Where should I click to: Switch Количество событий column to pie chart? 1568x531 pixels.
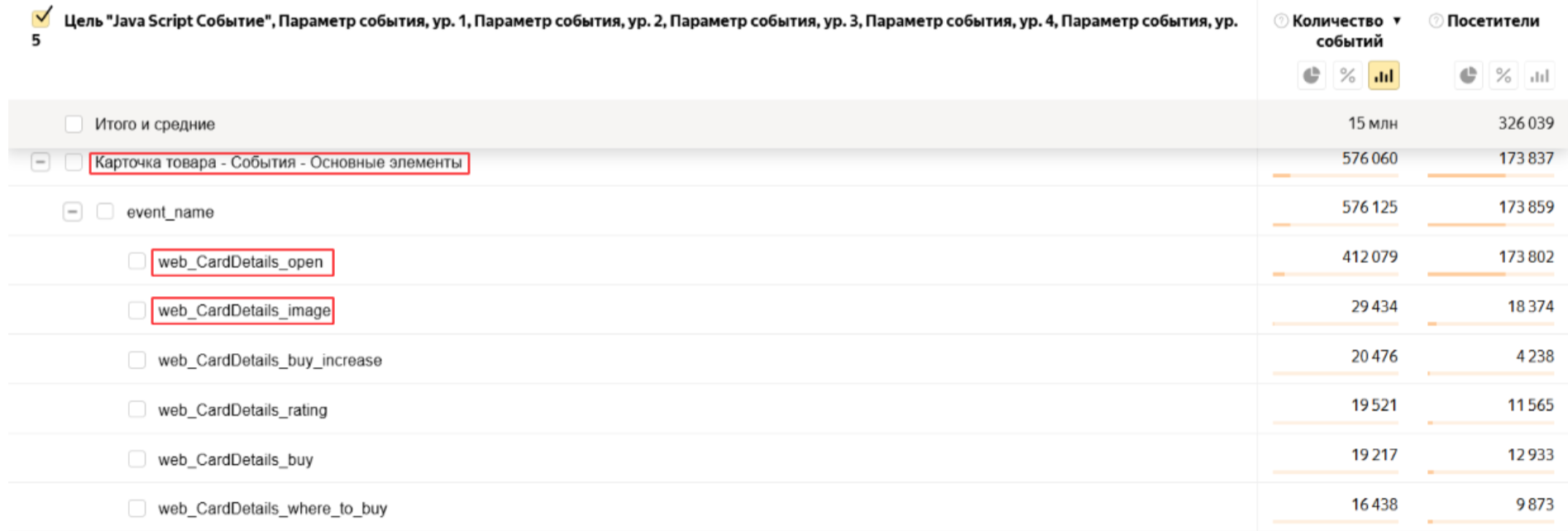click(1312, 76)
